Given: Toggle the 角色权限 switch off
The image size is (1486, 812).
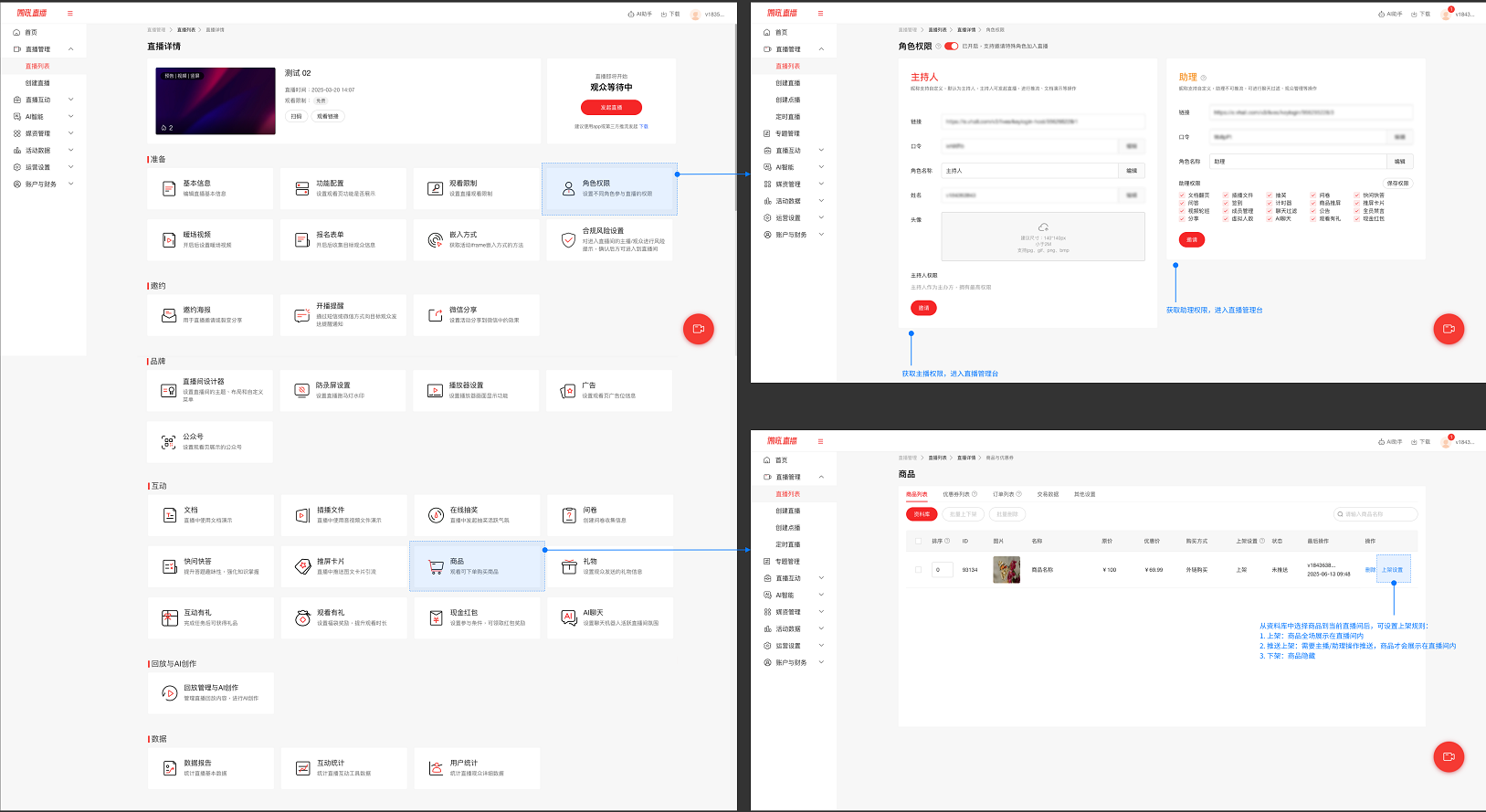Looking at the screenshot, I should coord(952,46).
